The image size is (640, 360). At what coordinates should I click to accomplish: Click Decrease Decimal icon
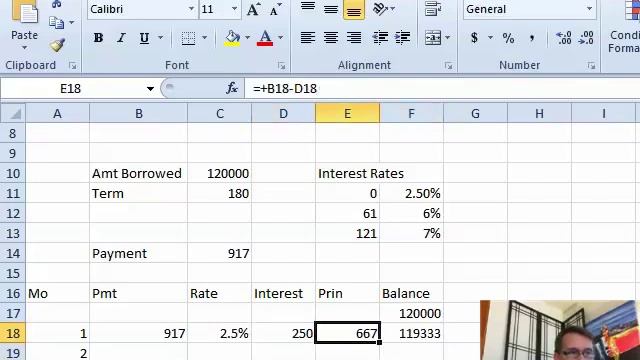tap(586, 38)
